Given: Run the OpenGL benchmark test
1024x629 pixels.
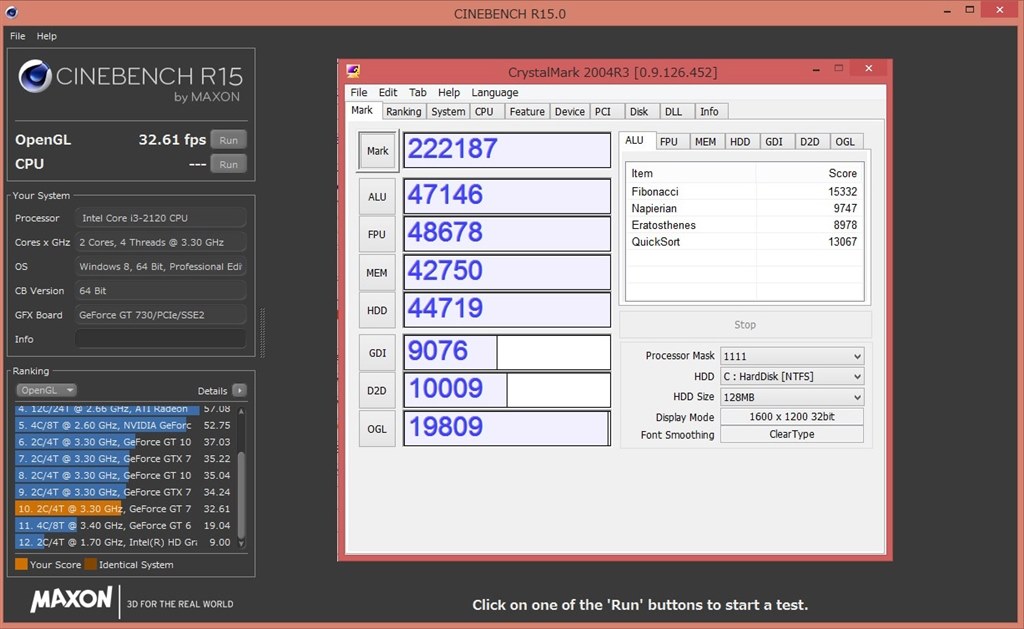Looking at the screenshot, I should coord(229,140).
